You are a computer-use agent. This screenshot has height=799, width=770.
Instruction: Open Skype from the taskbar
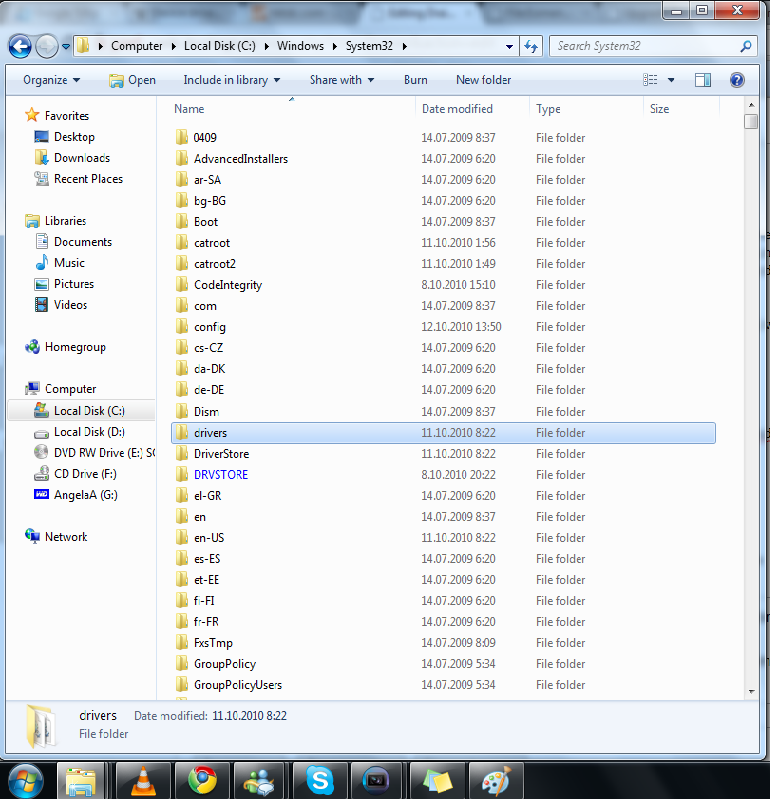pos(320,781)
